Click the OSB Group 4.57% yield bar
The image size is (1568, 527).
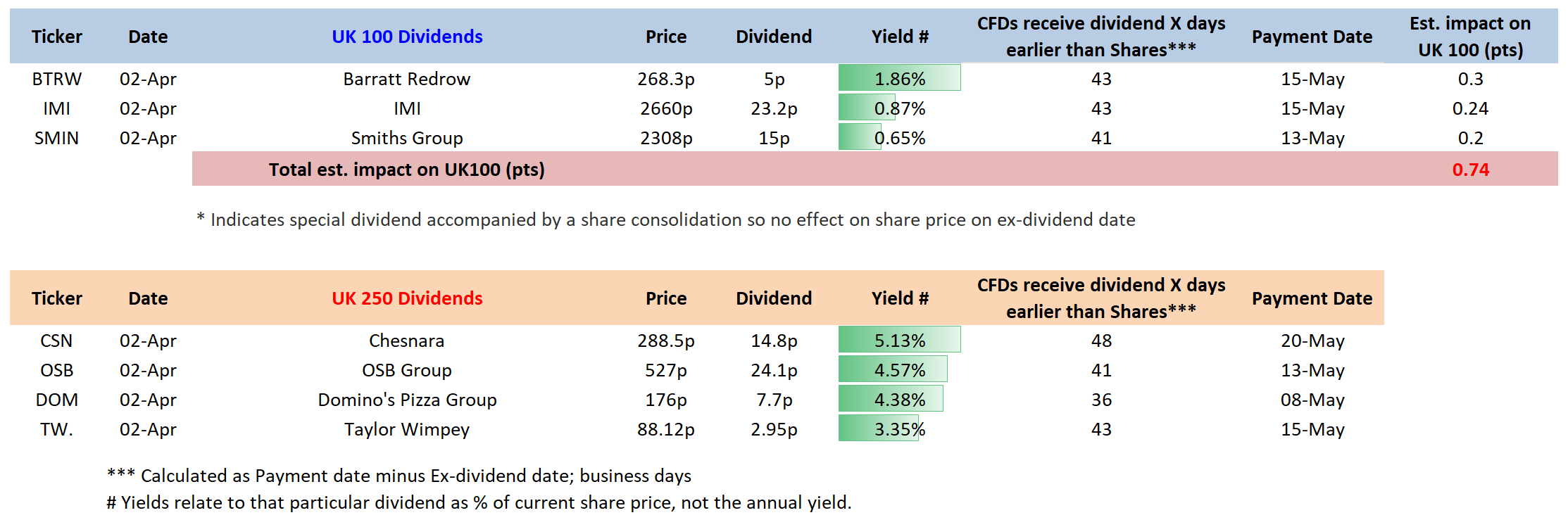point(893,369)
